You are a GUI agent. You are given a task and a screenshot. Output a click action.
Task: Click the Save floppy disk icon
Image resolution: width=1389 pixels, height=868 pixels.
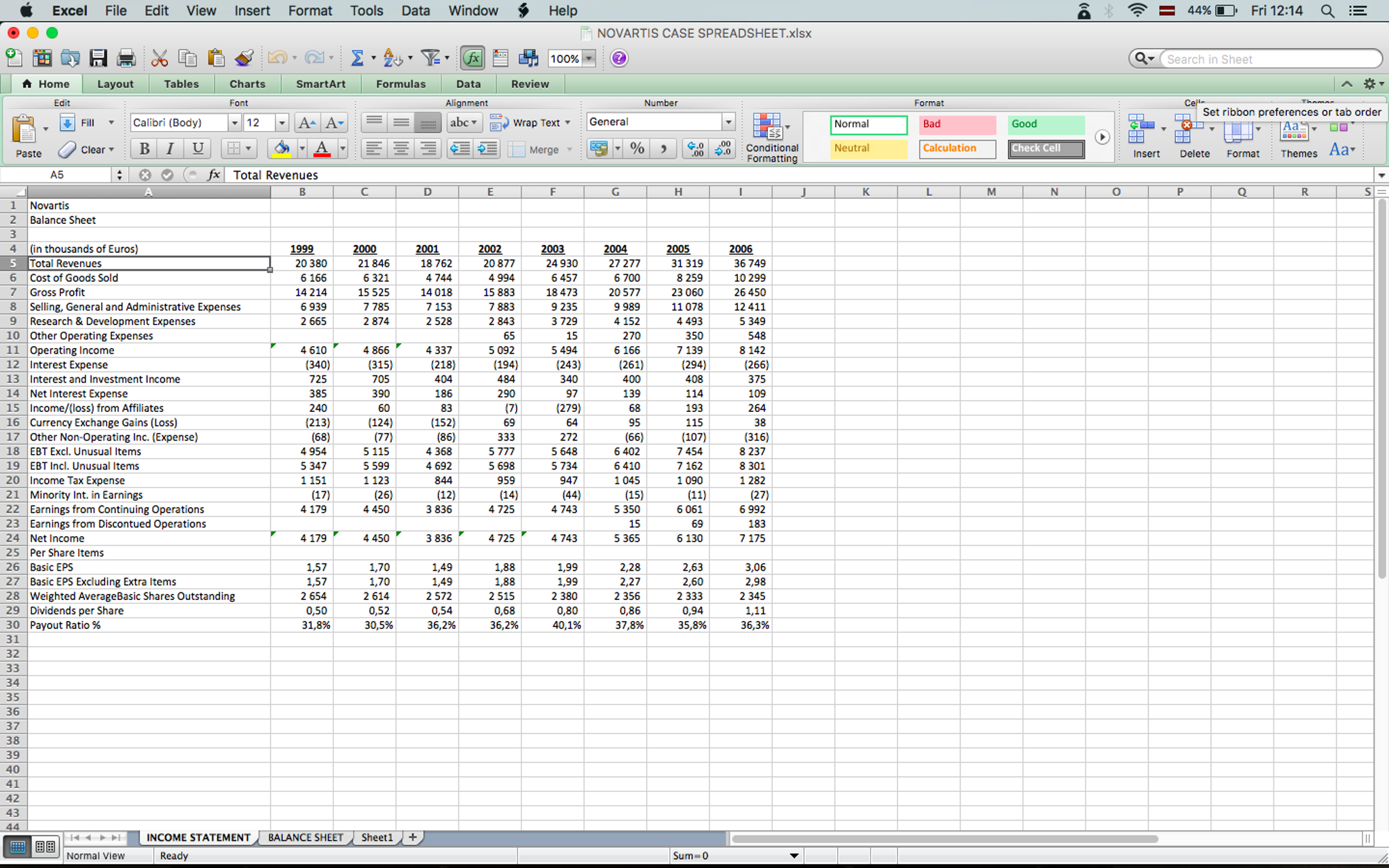[x=98, y=58]
